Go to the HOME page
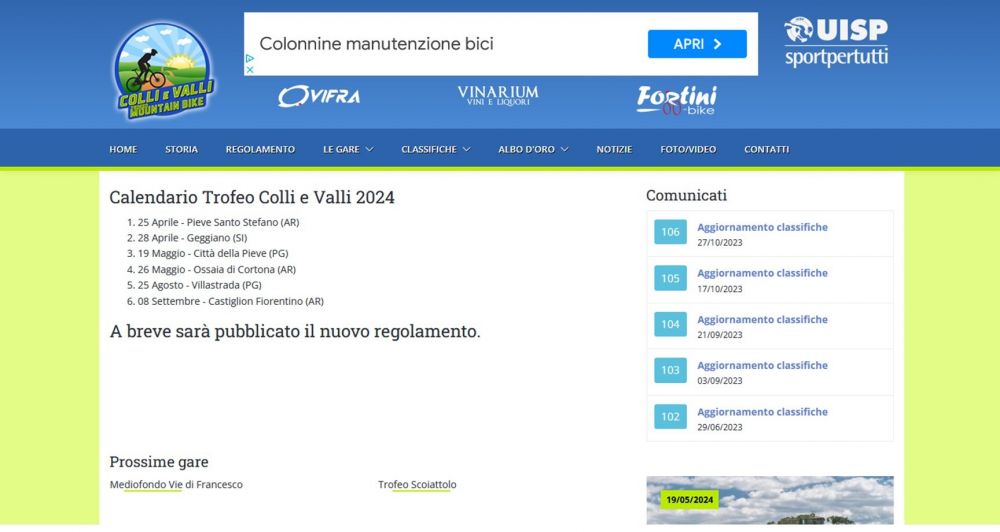The height and width of the screenshot is (532, 1000). pyautogui.click(x=123, y=149)
